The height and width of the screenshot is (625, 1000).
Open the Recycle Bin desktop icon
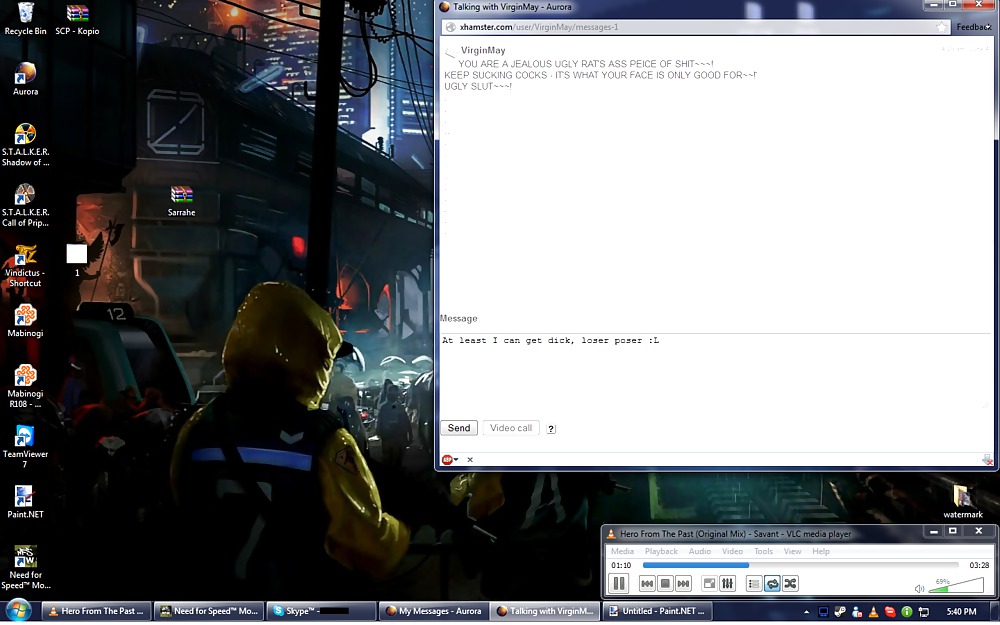[x=26, y=18]
